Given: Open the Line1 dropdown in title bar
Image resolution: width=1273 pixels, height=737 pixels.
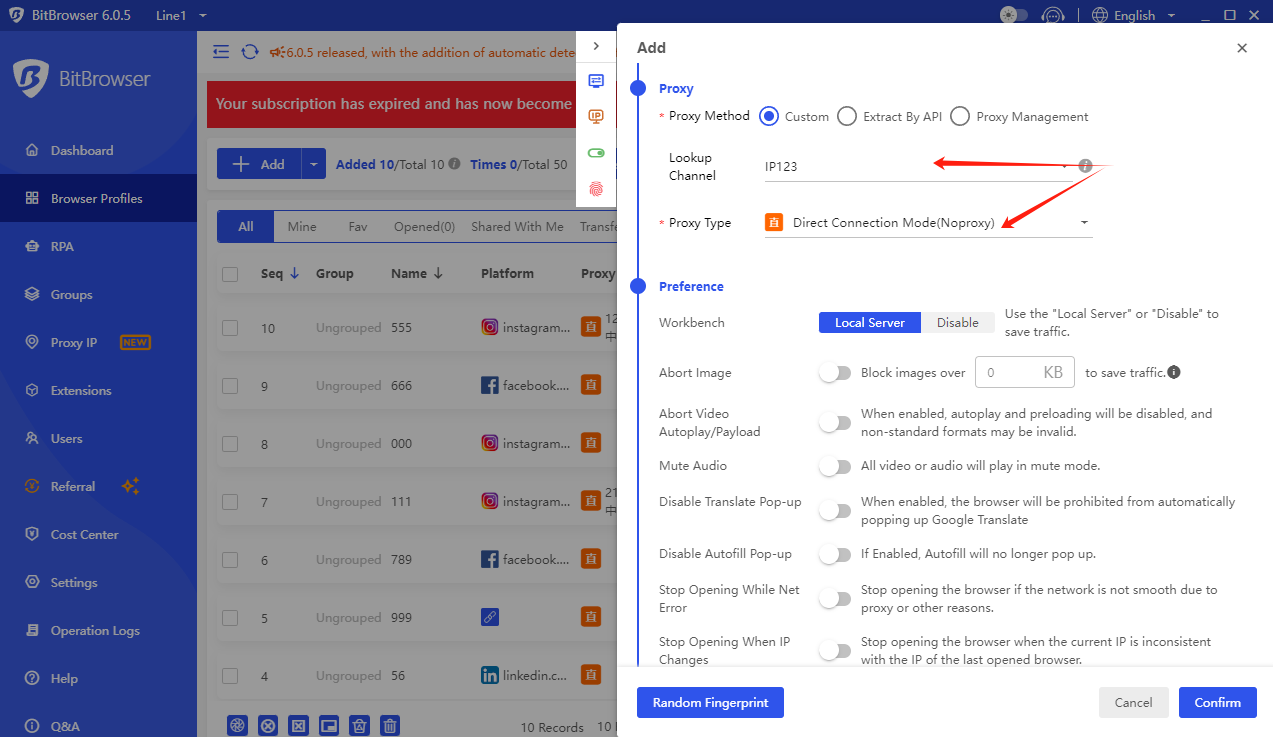Looking at the screenshot, I should 182,15.
